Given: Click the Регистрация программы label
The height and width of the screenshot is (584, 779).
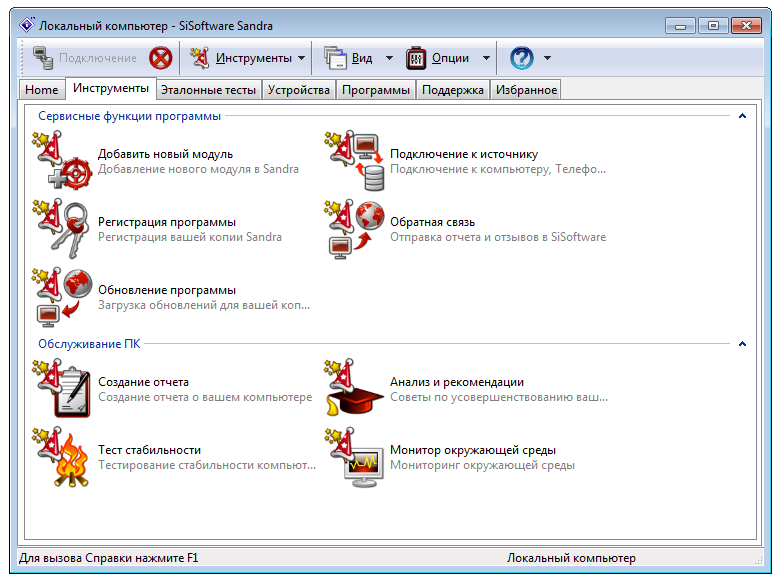Looking at the screenshot, I should (x=167, y=222).
